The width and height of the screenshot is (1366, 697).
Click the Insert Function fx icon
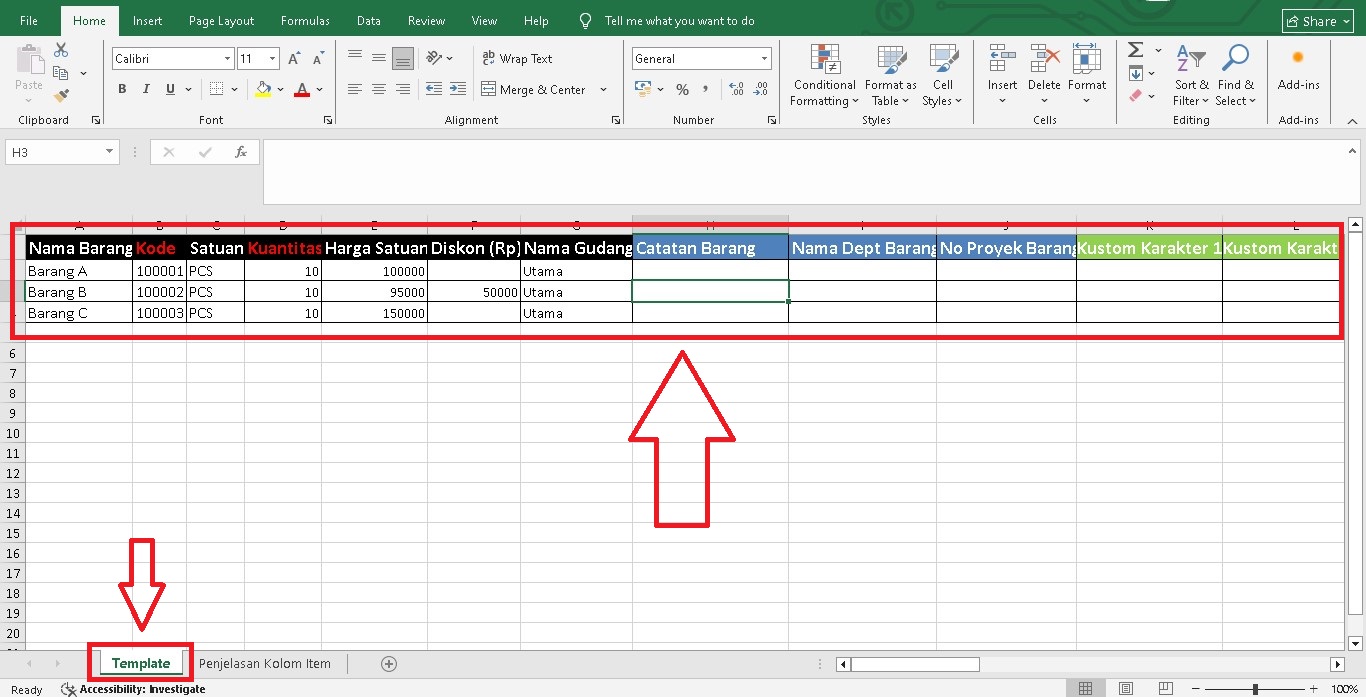[x=240, y=152]
